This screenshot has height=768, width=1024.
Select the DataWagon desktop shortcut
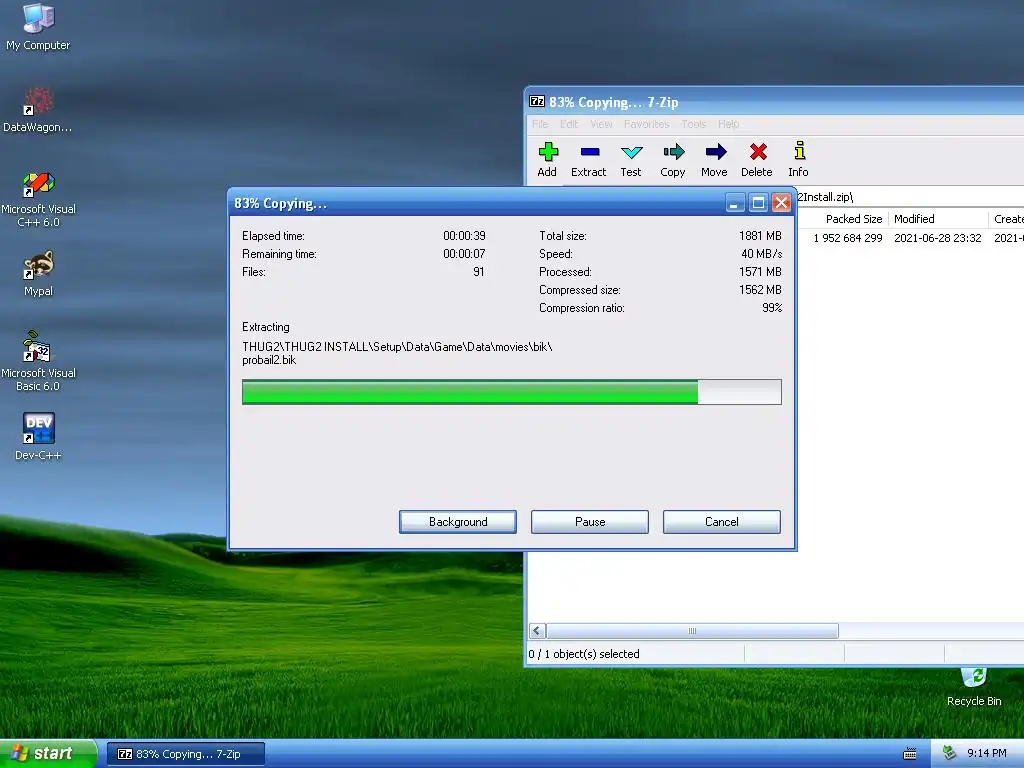[38, 110]
